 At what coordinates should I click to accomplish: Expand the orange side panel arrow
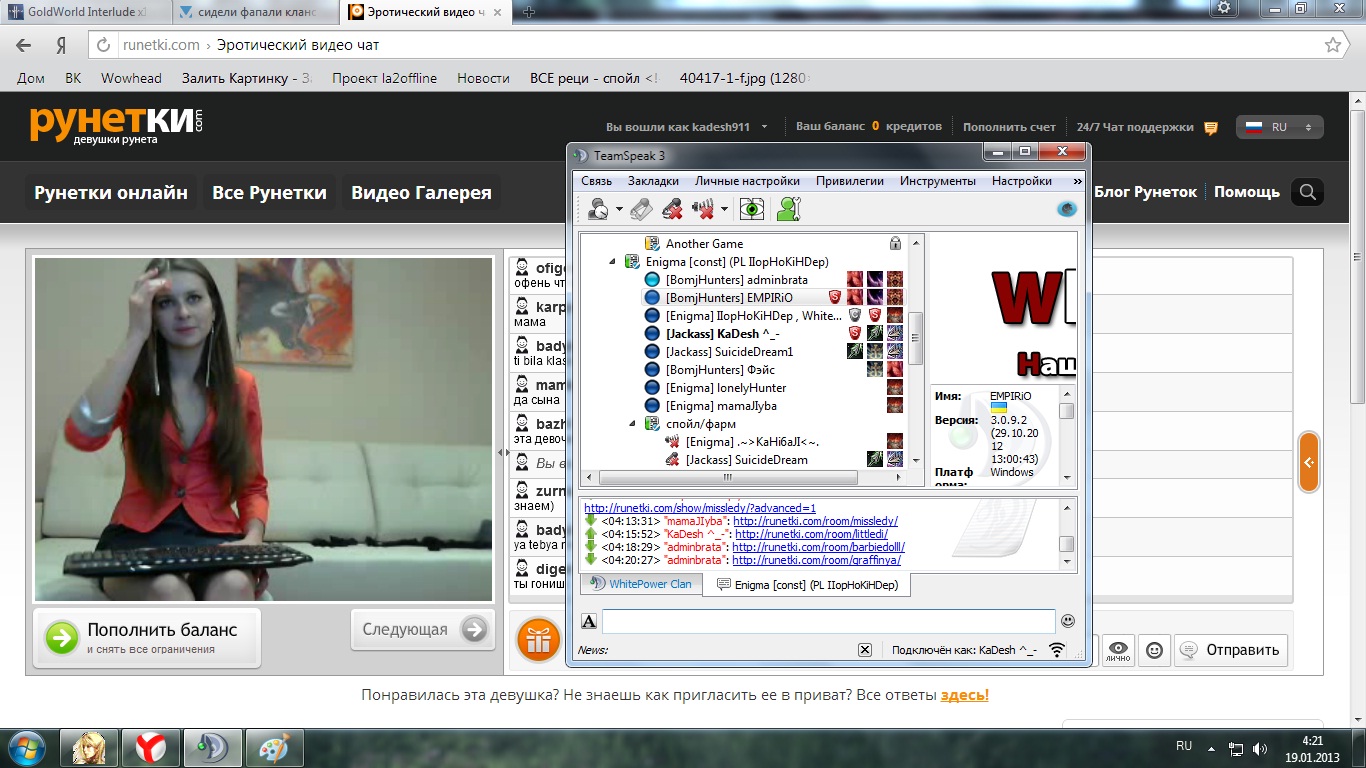[1308, 462]
